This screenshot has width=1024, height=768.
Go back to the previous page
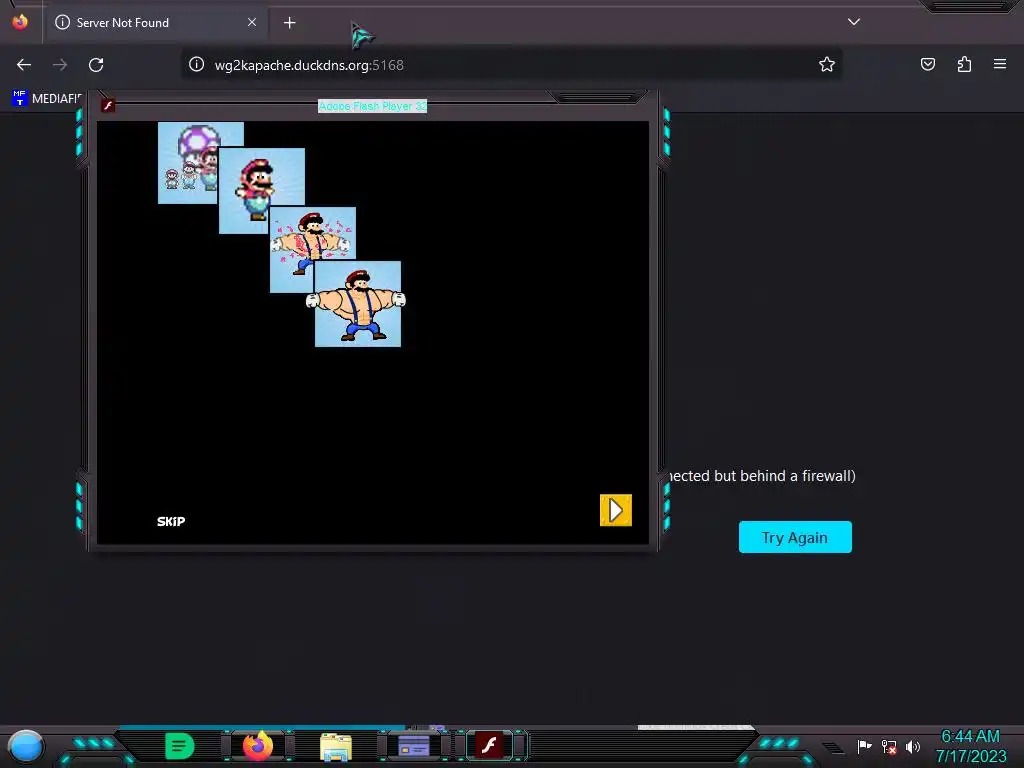(24, 65)
